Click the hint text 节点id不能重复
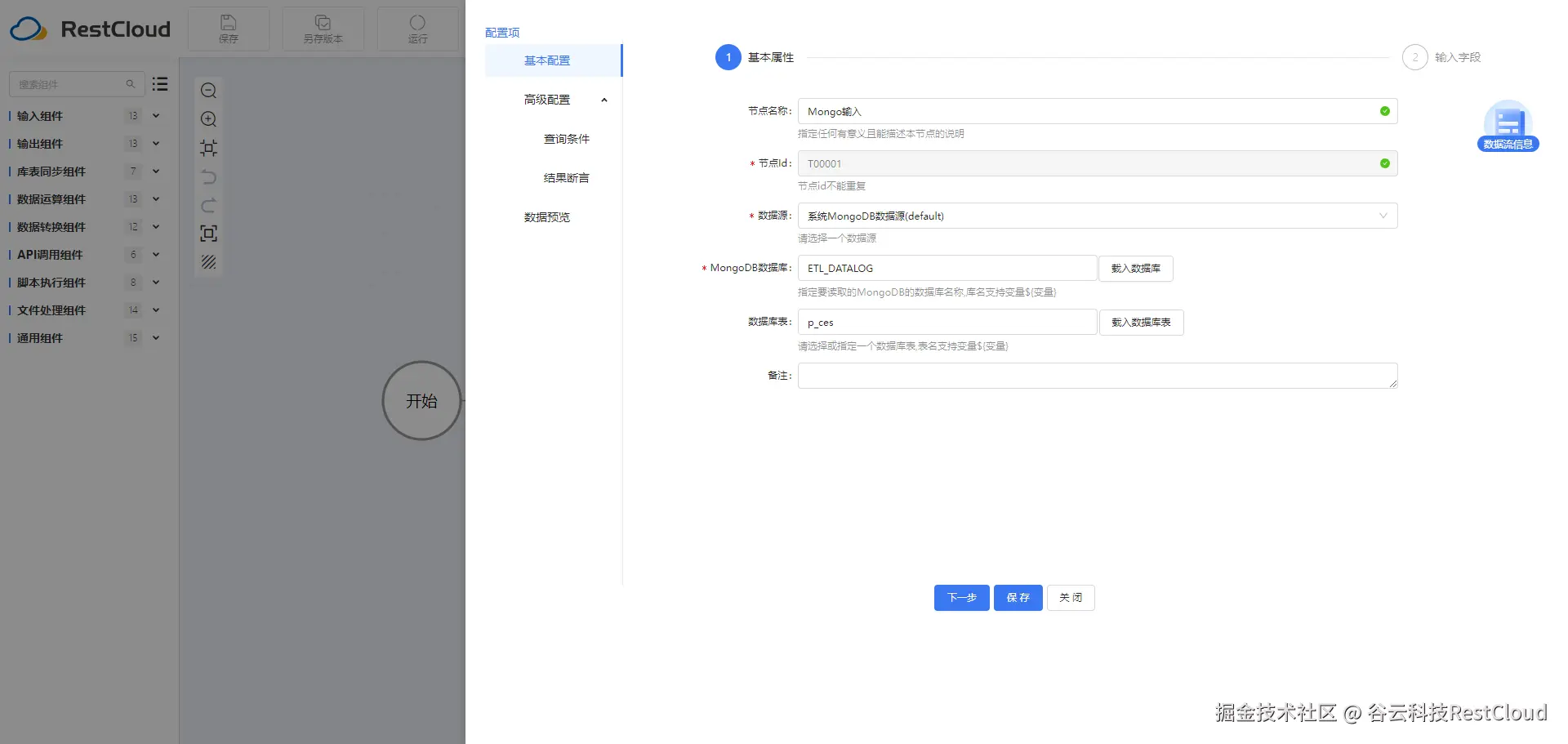This screenshot has height=744, width=1568. (x=831, y=186)
